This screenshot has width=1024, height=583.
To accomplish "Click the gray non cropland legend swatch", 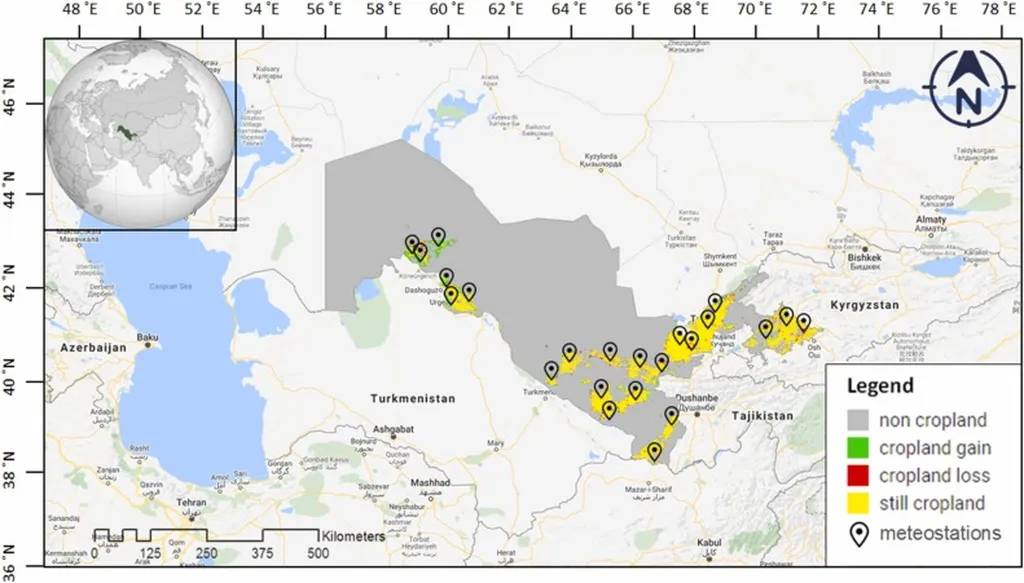I will coord(857,420).
